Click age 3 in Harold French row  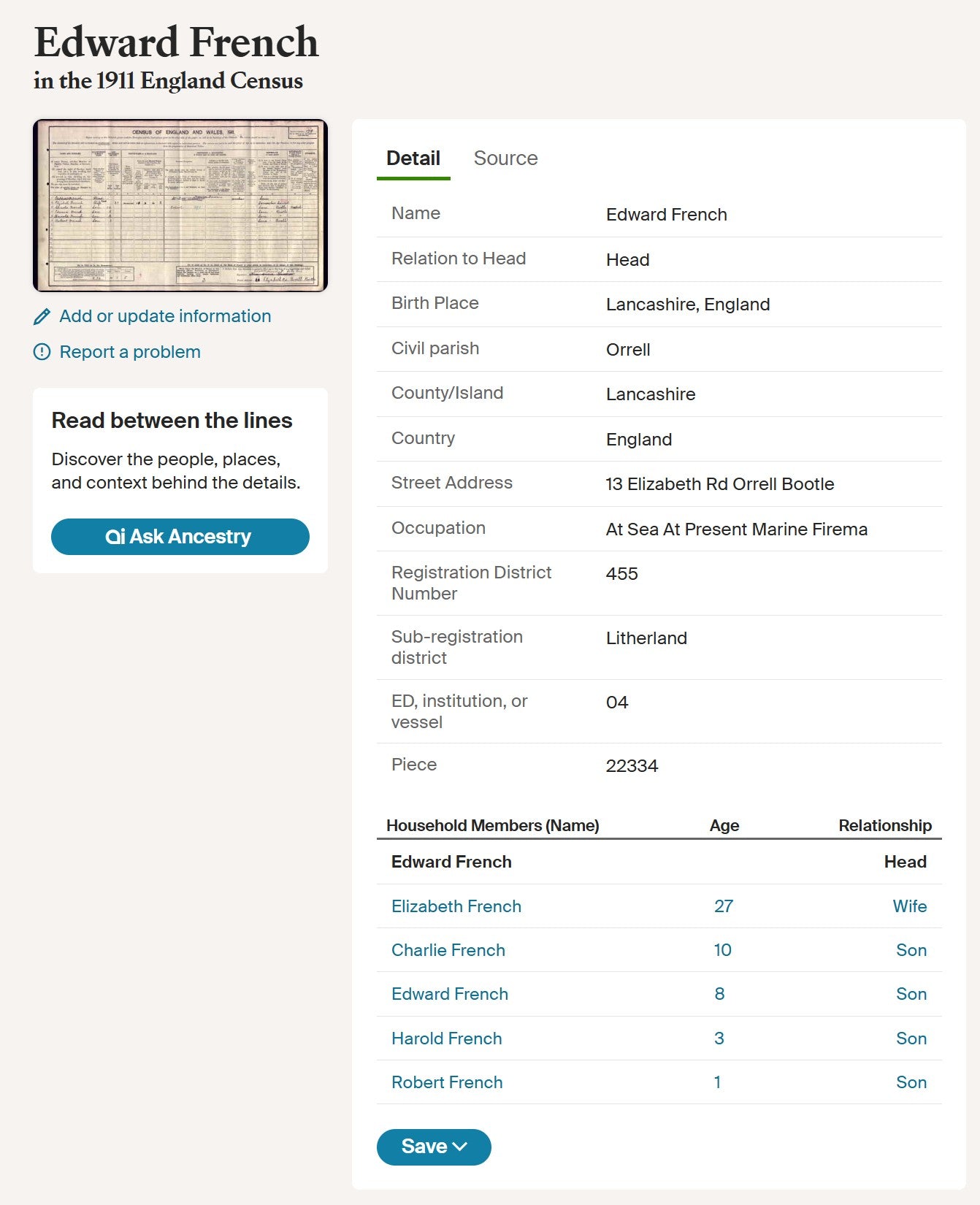coord(719,1038)
